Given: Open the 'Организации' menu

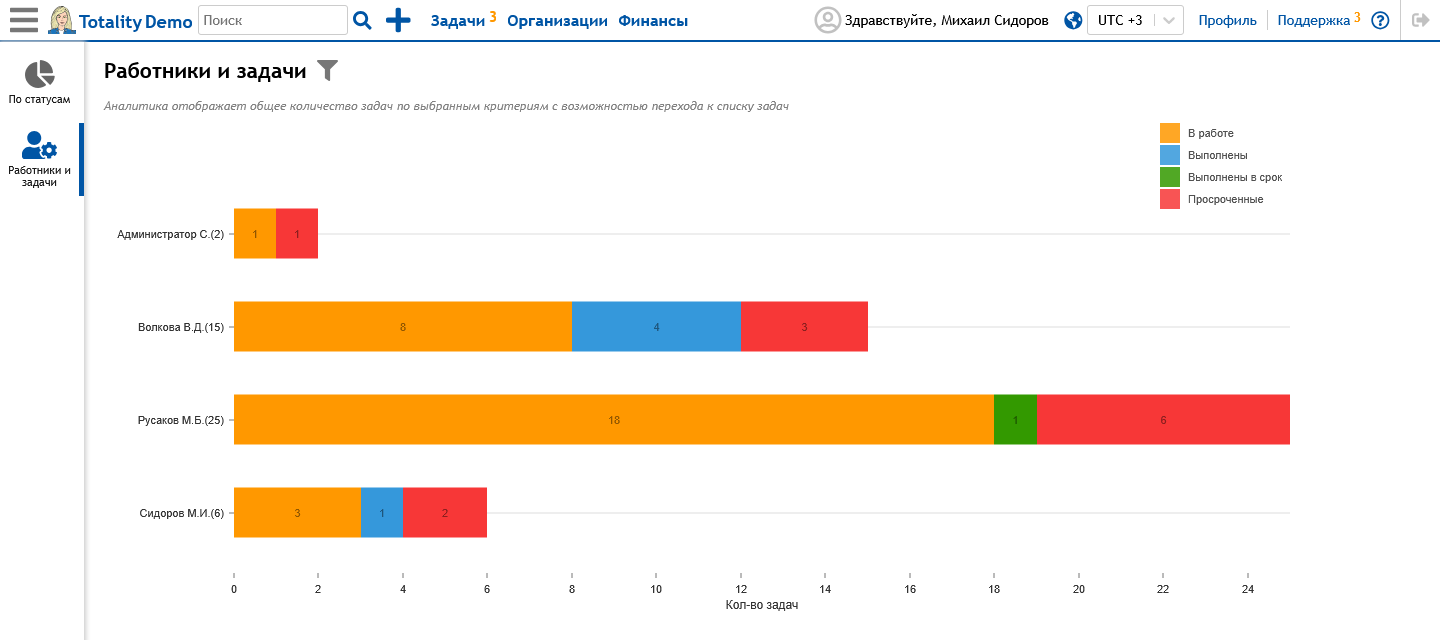Looking at the screenshot, I should [557, 20].
